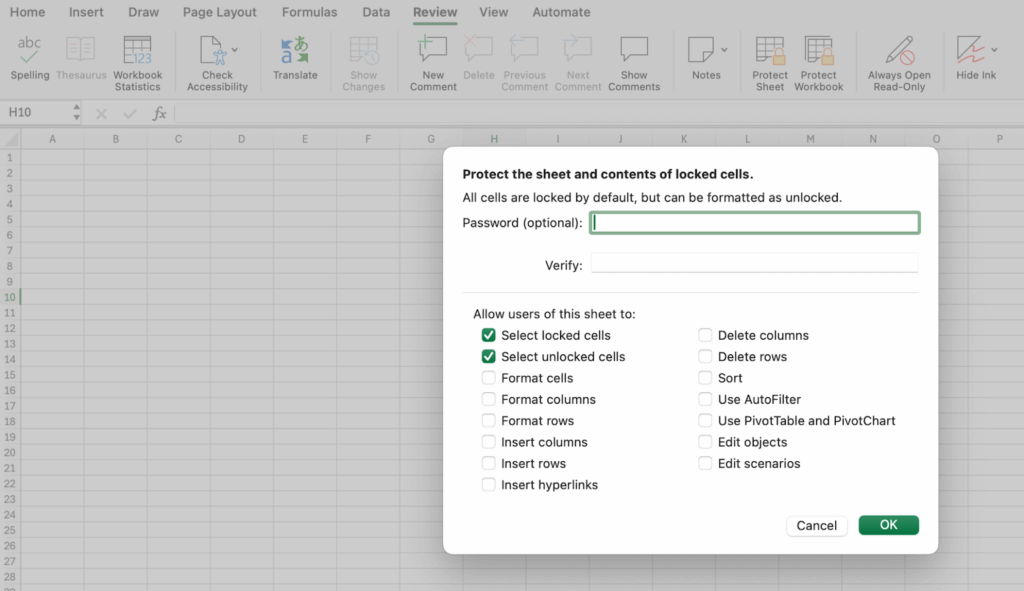Select row 20 header
1024x591 pixels.
coord(10,453)
